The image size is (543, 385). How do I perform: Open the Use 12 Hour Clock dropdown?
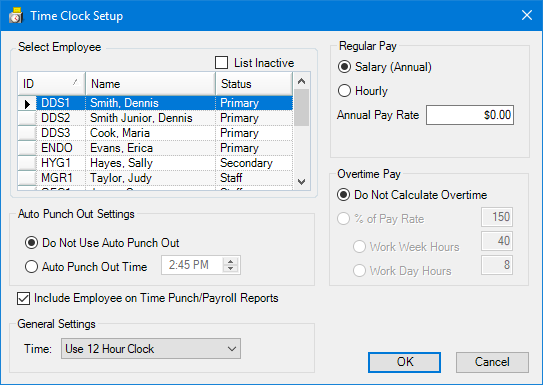[151, 349]
